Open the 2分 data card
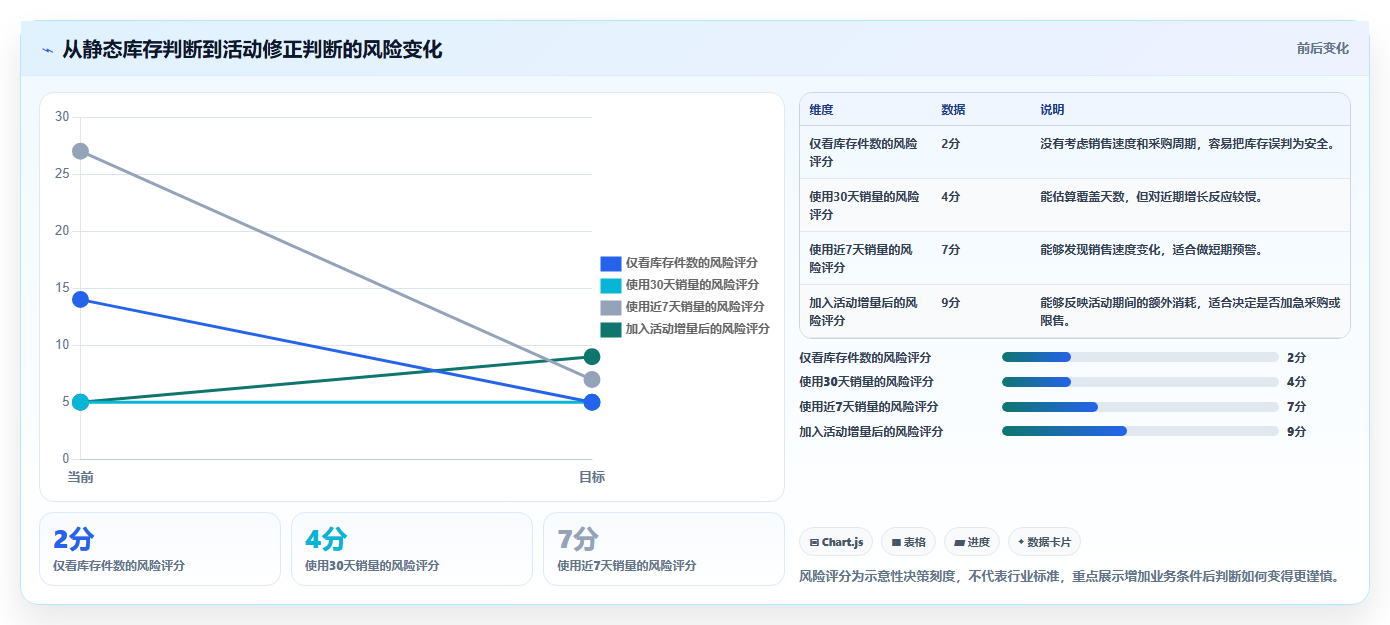Image resolution: width=1390 pixels, height=625 pixels. (160, 549)
